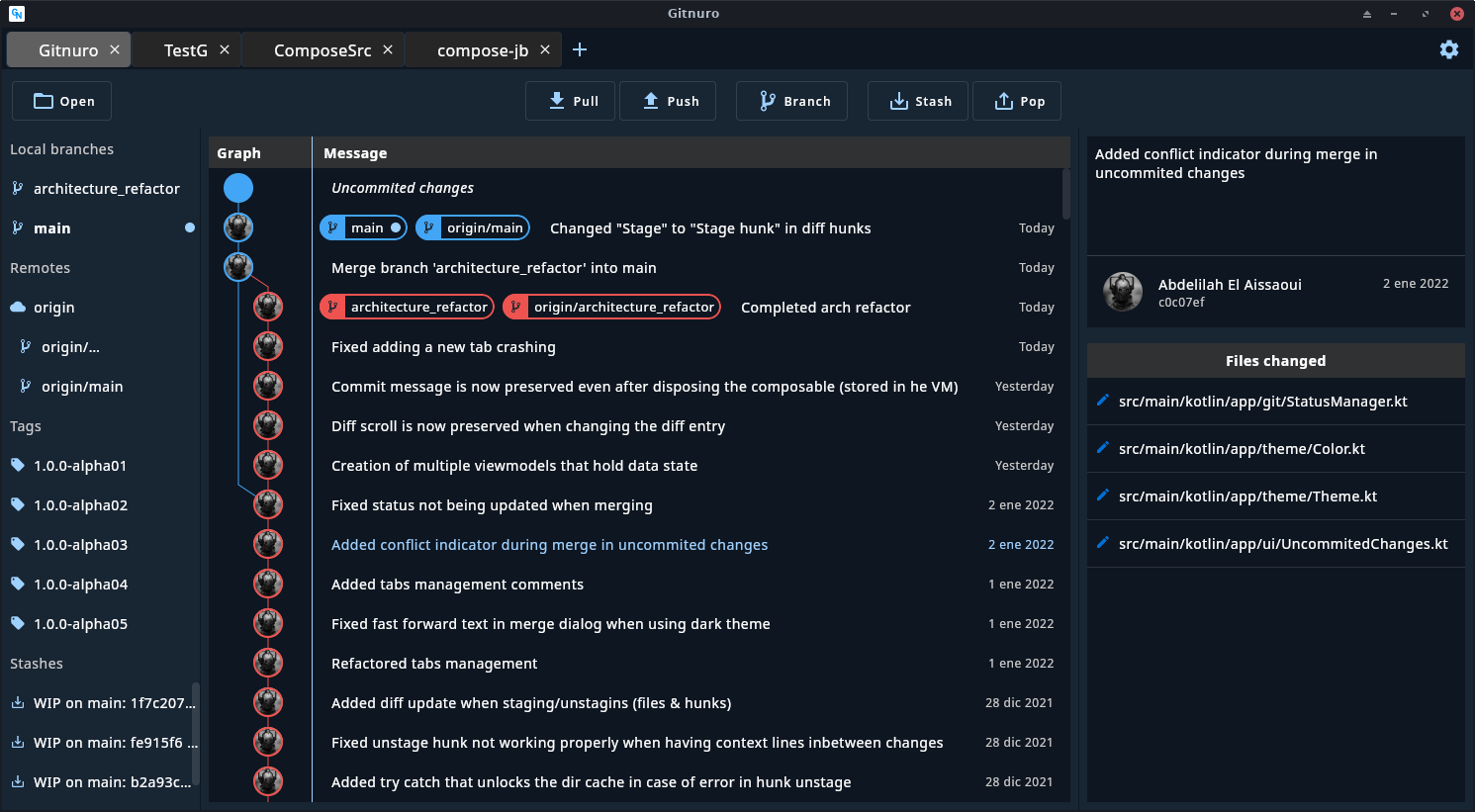Close the TestG tab

point(225,49)
